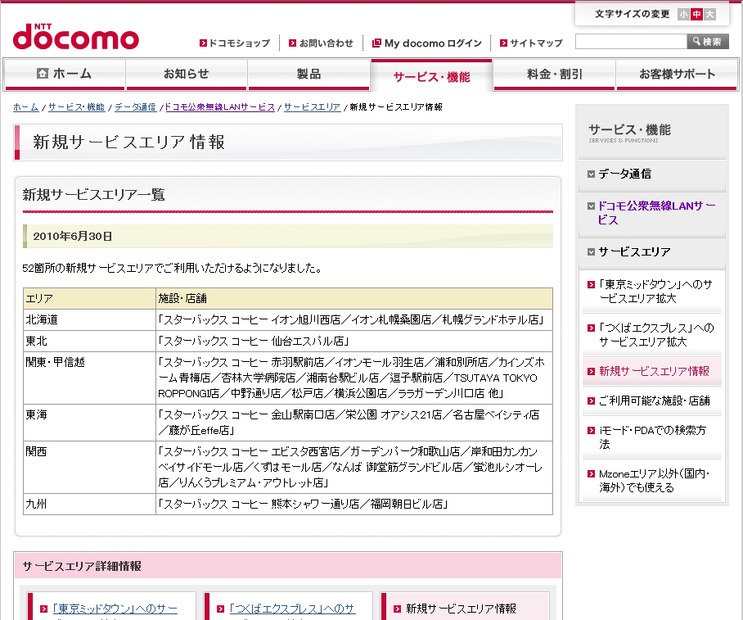Select the 関西 area table cell
743x620 pixels.
coord(90,467)
